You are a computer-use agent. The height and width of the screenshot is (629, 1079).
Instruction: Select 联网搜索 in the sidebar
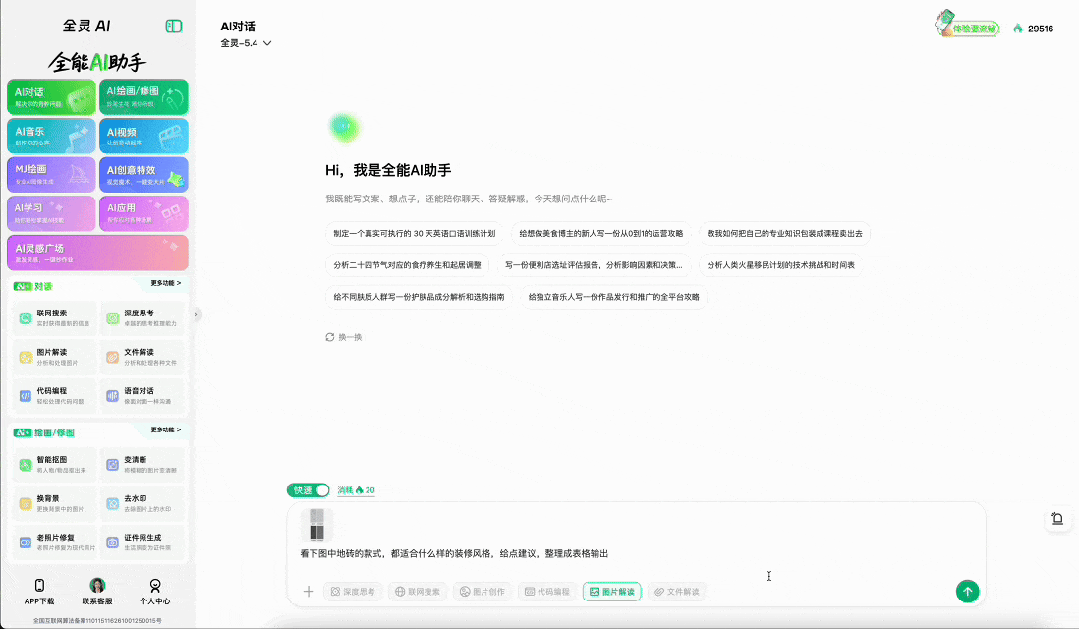coord(55,318)
